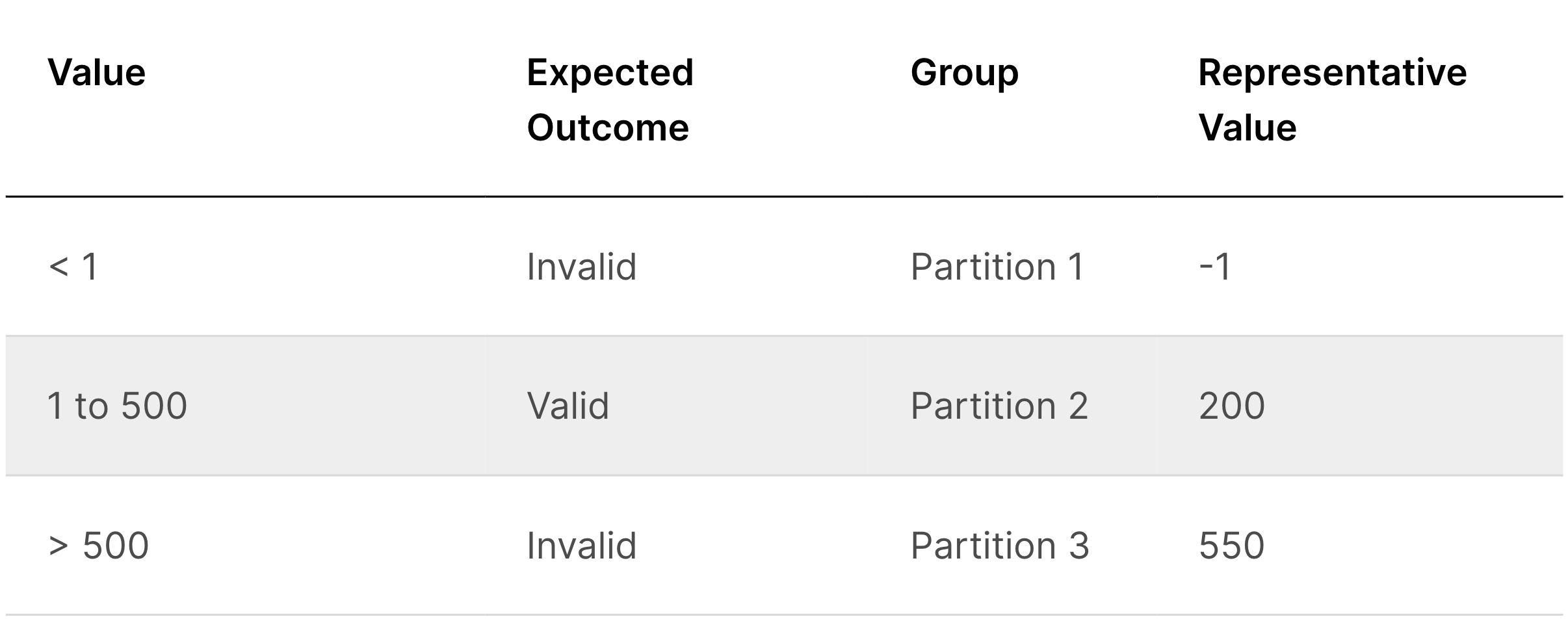This screenshot has height=619, width=1568.
Task: Select the "< 1" value cell
Action: pyautogui.click(x=73, y=267)
